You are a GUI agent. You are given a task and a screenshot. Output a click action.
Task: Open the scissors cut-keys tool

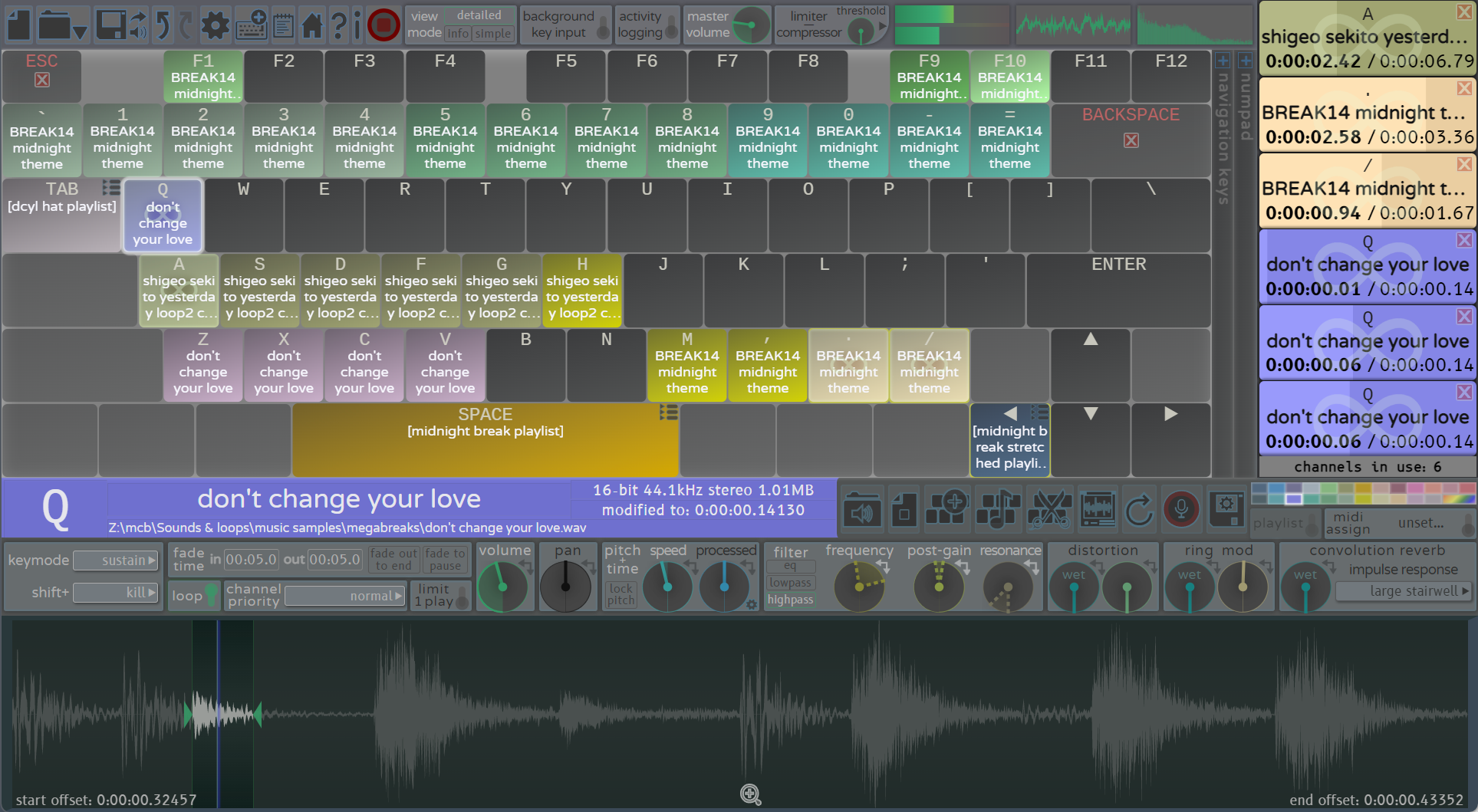pos(1048,508)
